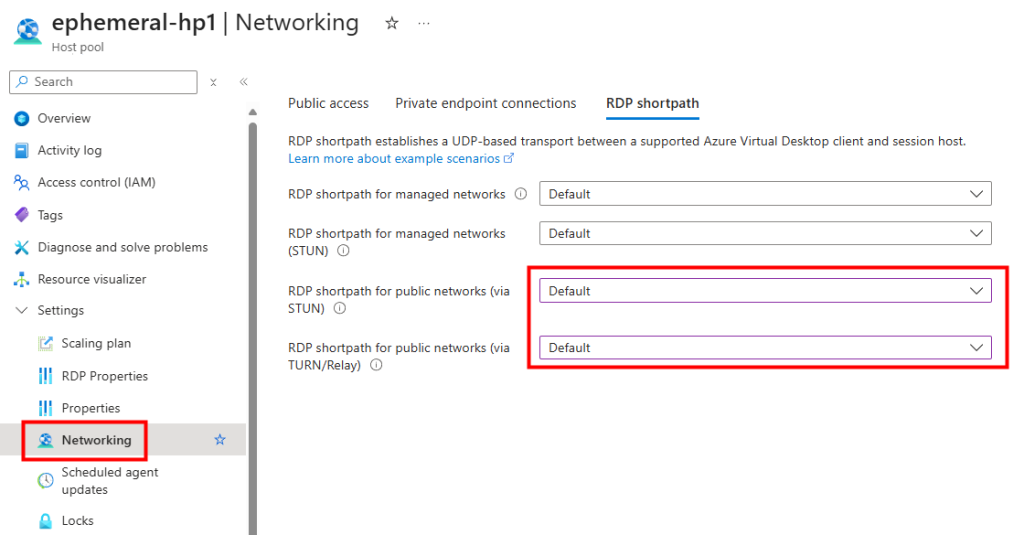Image resolution: width=1024 pixels, height=535 pixels.
Task: Click the Activity log icon
Action: [22, 150]
